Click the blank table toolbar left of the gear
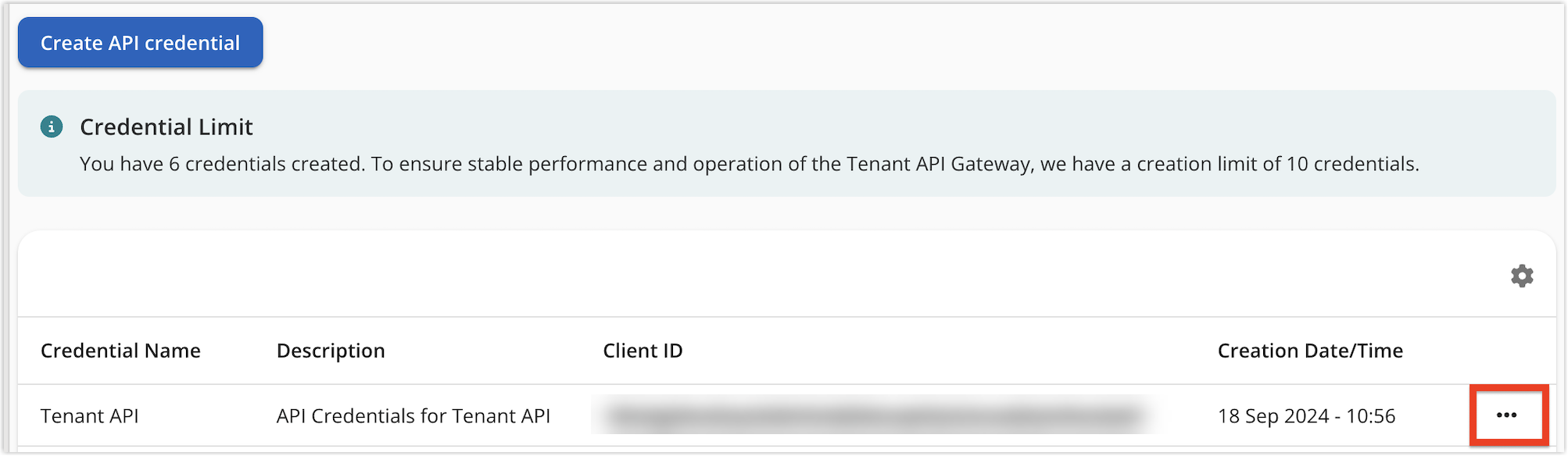This screenshot has height=456, width=1568. click(x=703, y=276)
